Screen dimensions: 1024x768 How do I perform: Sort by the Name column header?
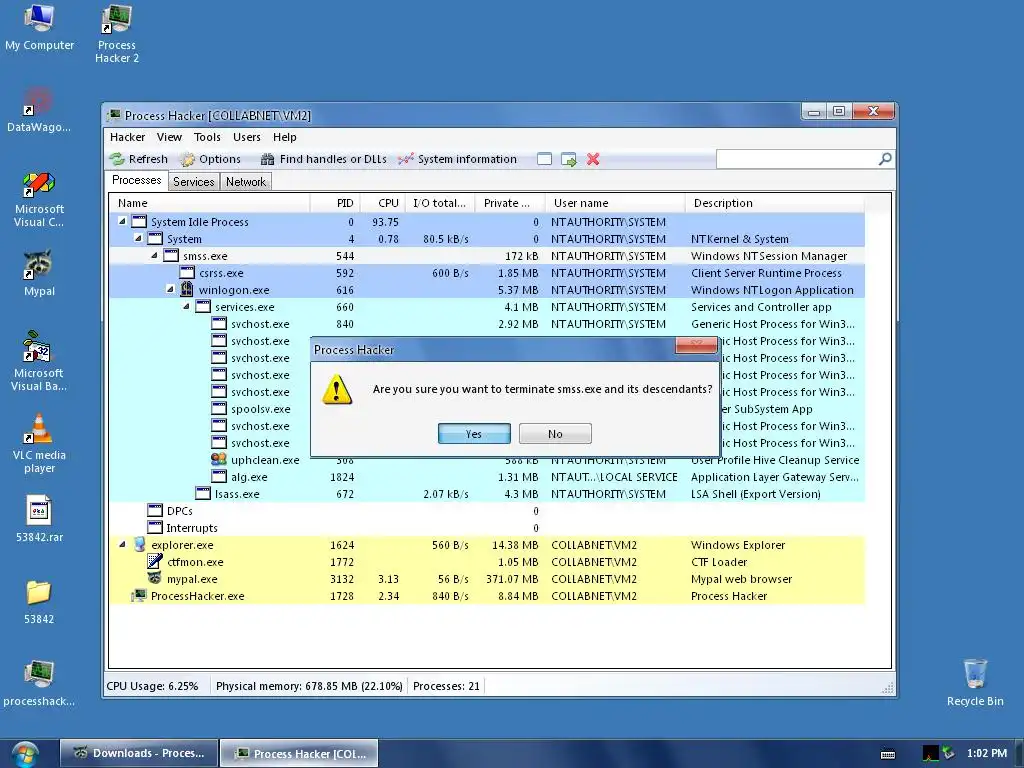click(210, 203)
